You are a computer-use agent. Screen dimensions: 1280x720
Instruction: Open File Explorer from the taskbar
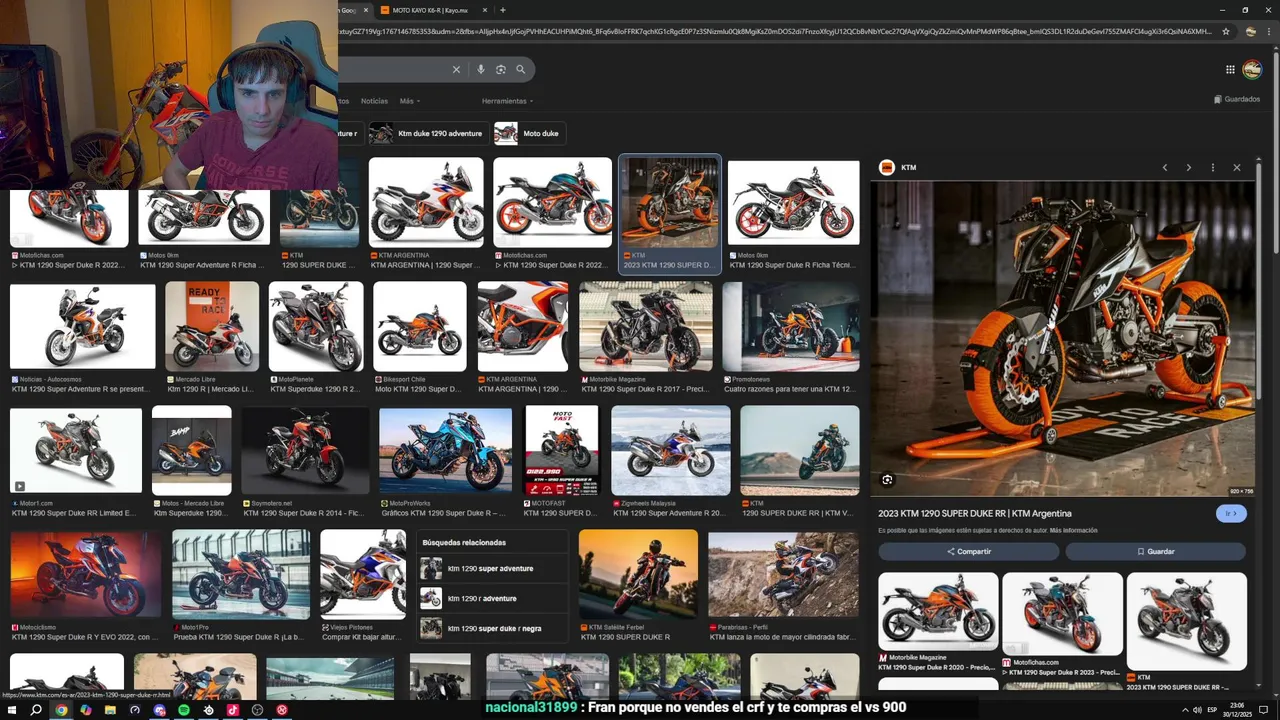coord(110,710)
